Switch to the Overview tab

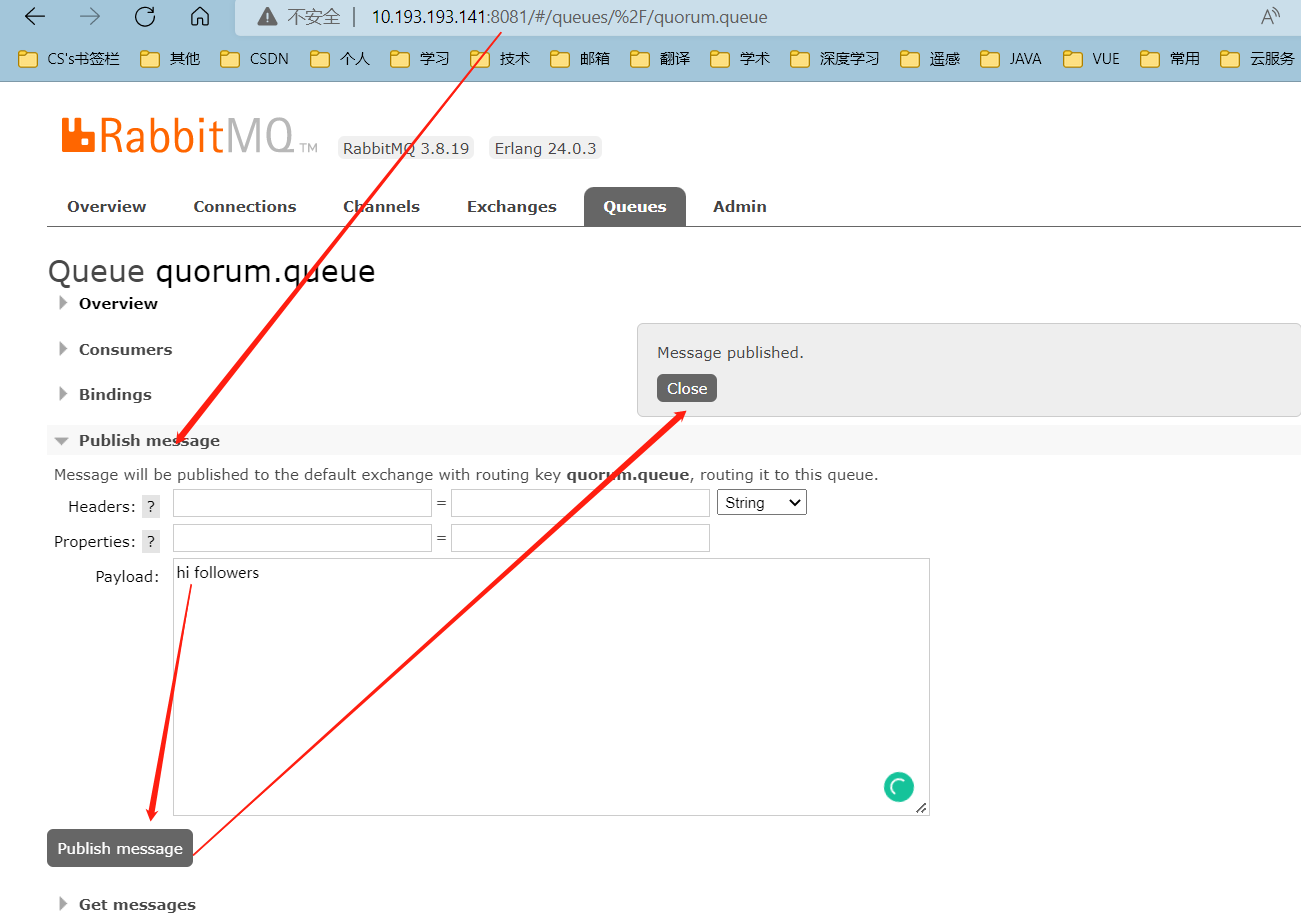pyautogui.click(x=107, y=206)
